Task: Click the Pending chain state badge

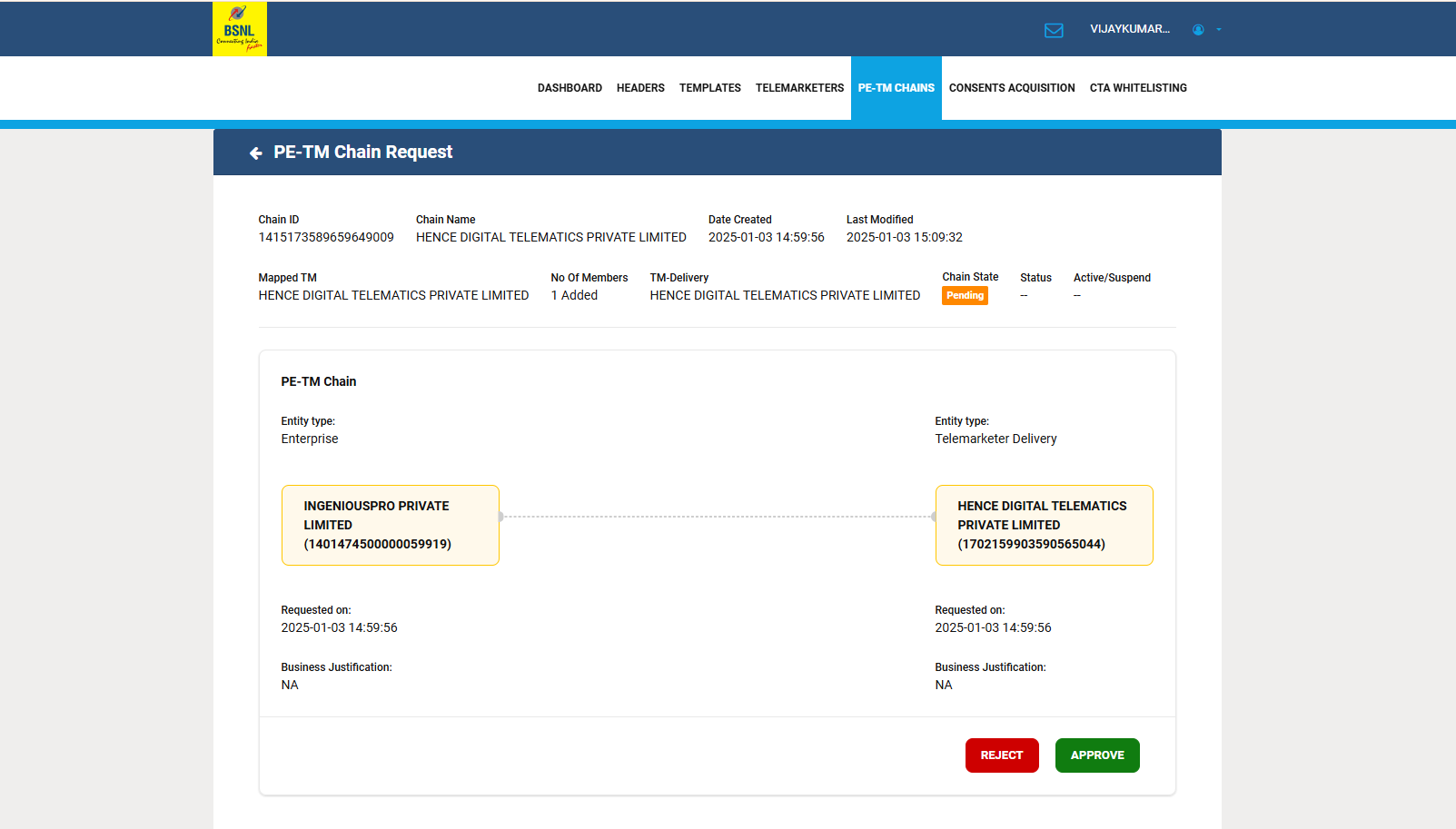Action: [x=965, y=296]
